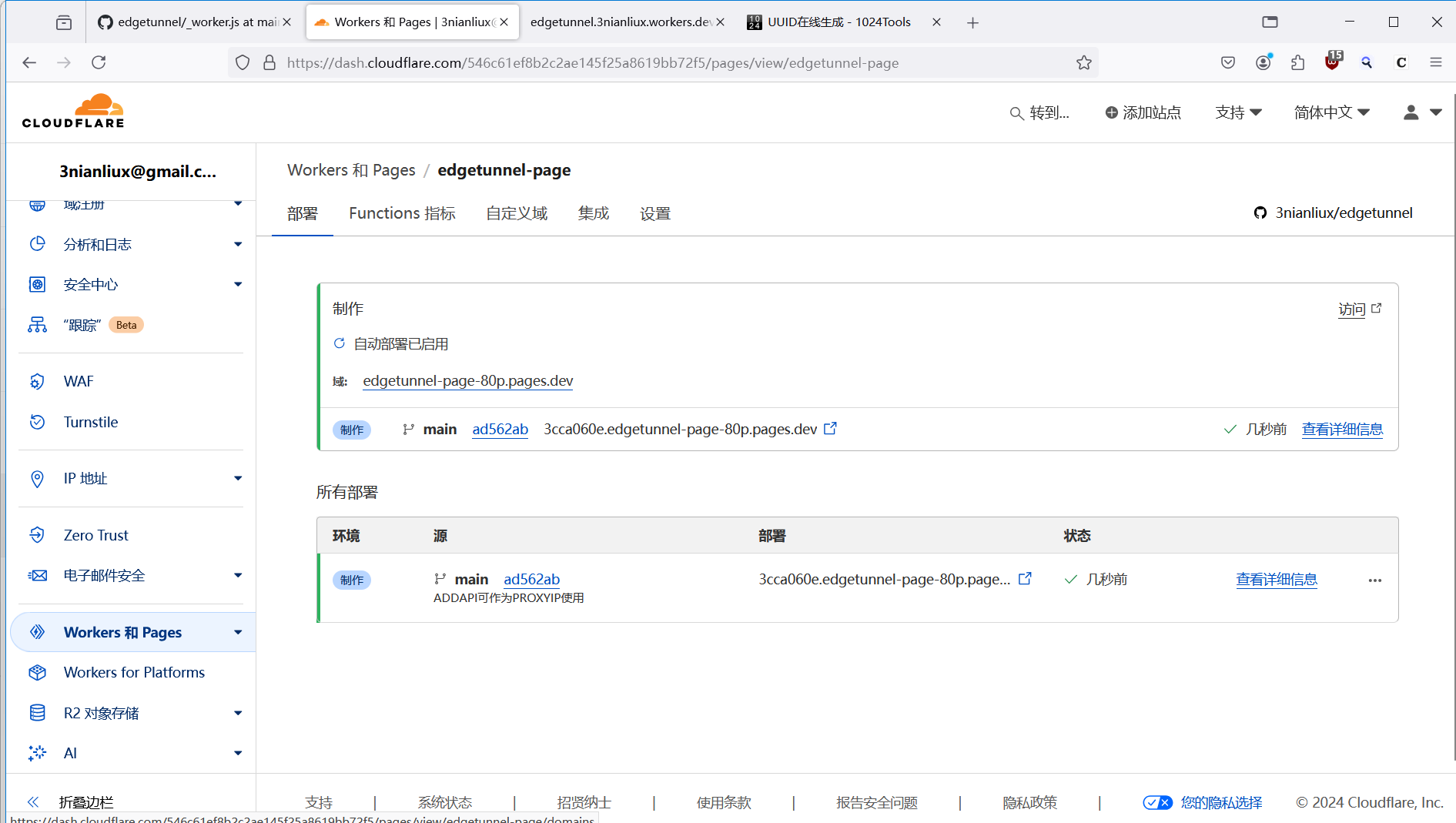The height and width of the screenshot is (823, 1456).
Task: Toggle the 您的隐私选择 privacy switch
Action: coord(1157,802)
